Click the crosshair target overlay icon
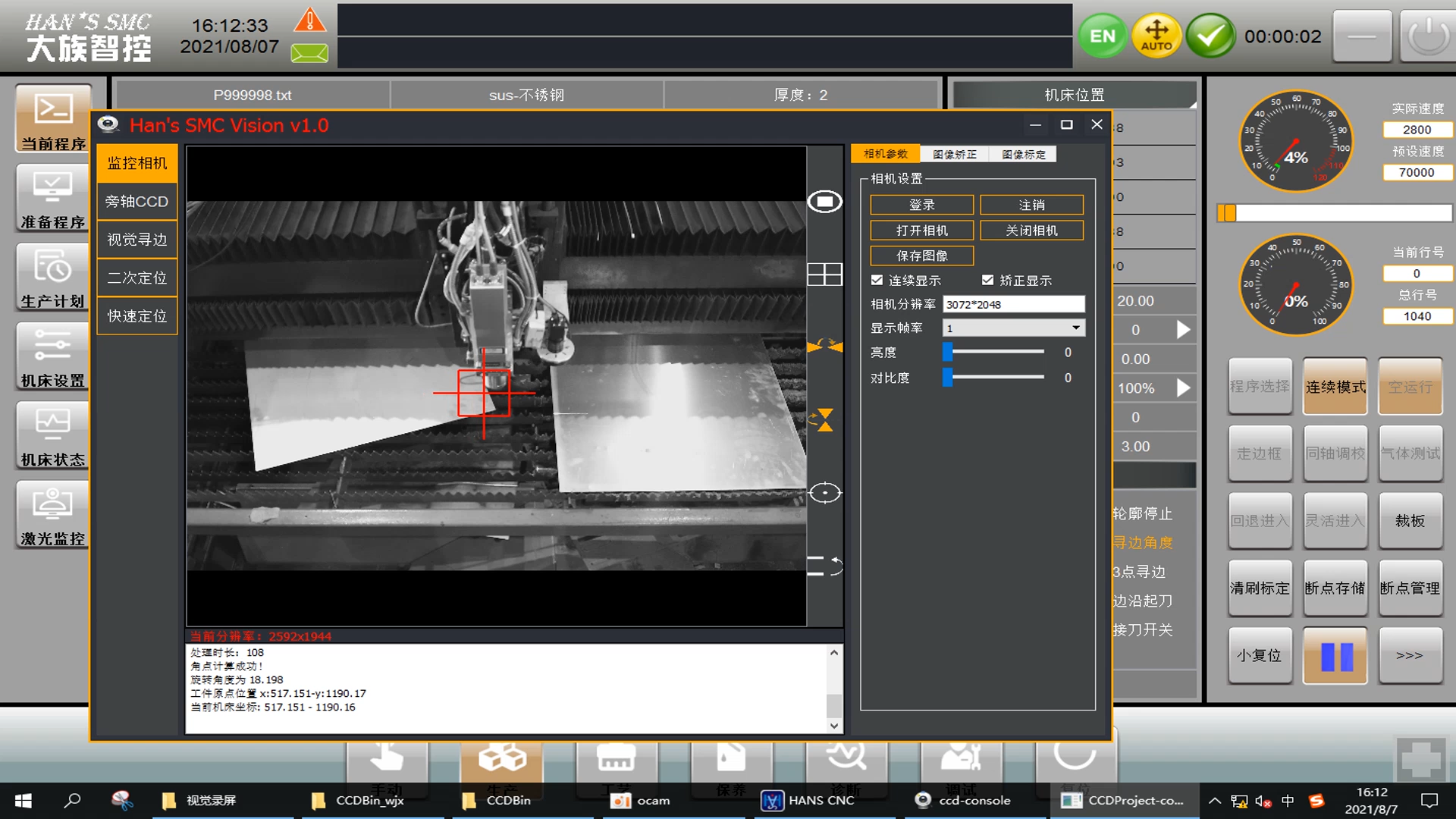Viewport: 1456px width, 819px height. [824, 493]
